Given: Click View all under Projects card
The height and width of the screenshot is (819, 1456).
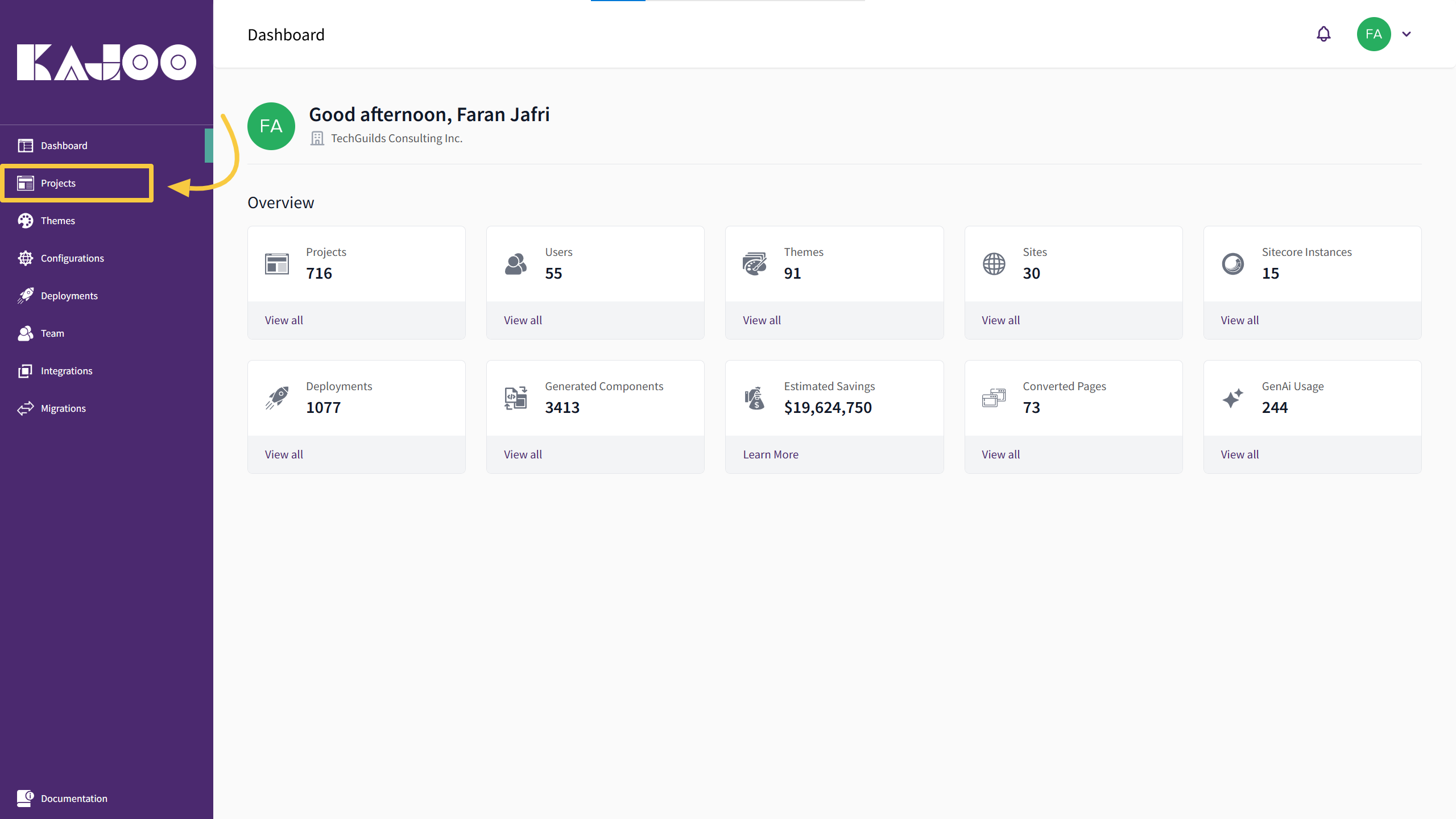Looking at the screenshot, I should click(284, 320).
